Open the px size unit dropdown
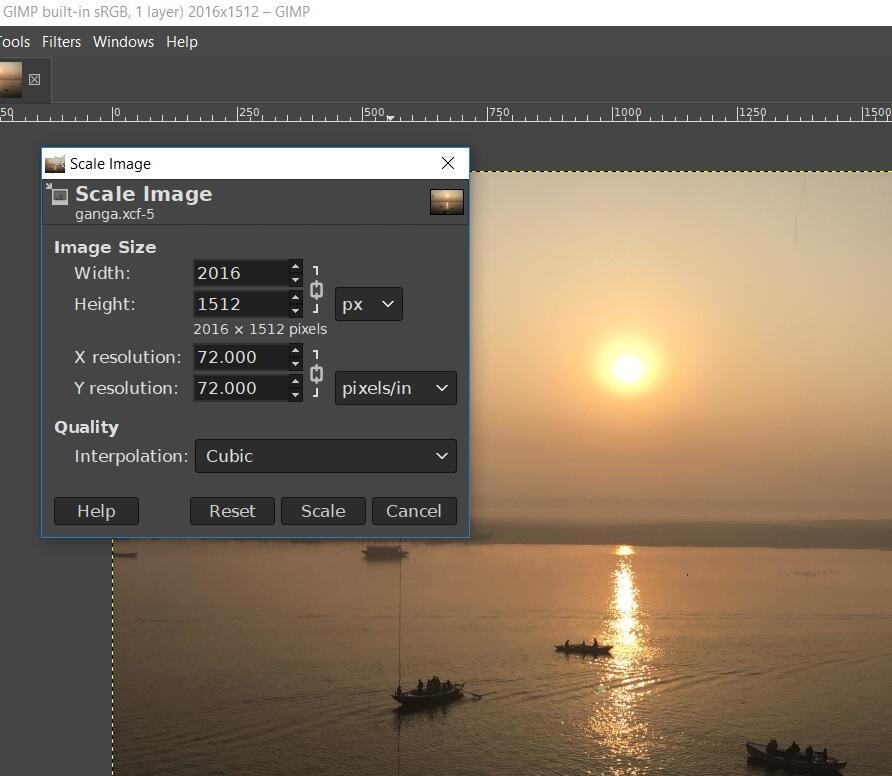Image resolution: width=892 pixels, height=776 pixels. click(x=369, y=304)
